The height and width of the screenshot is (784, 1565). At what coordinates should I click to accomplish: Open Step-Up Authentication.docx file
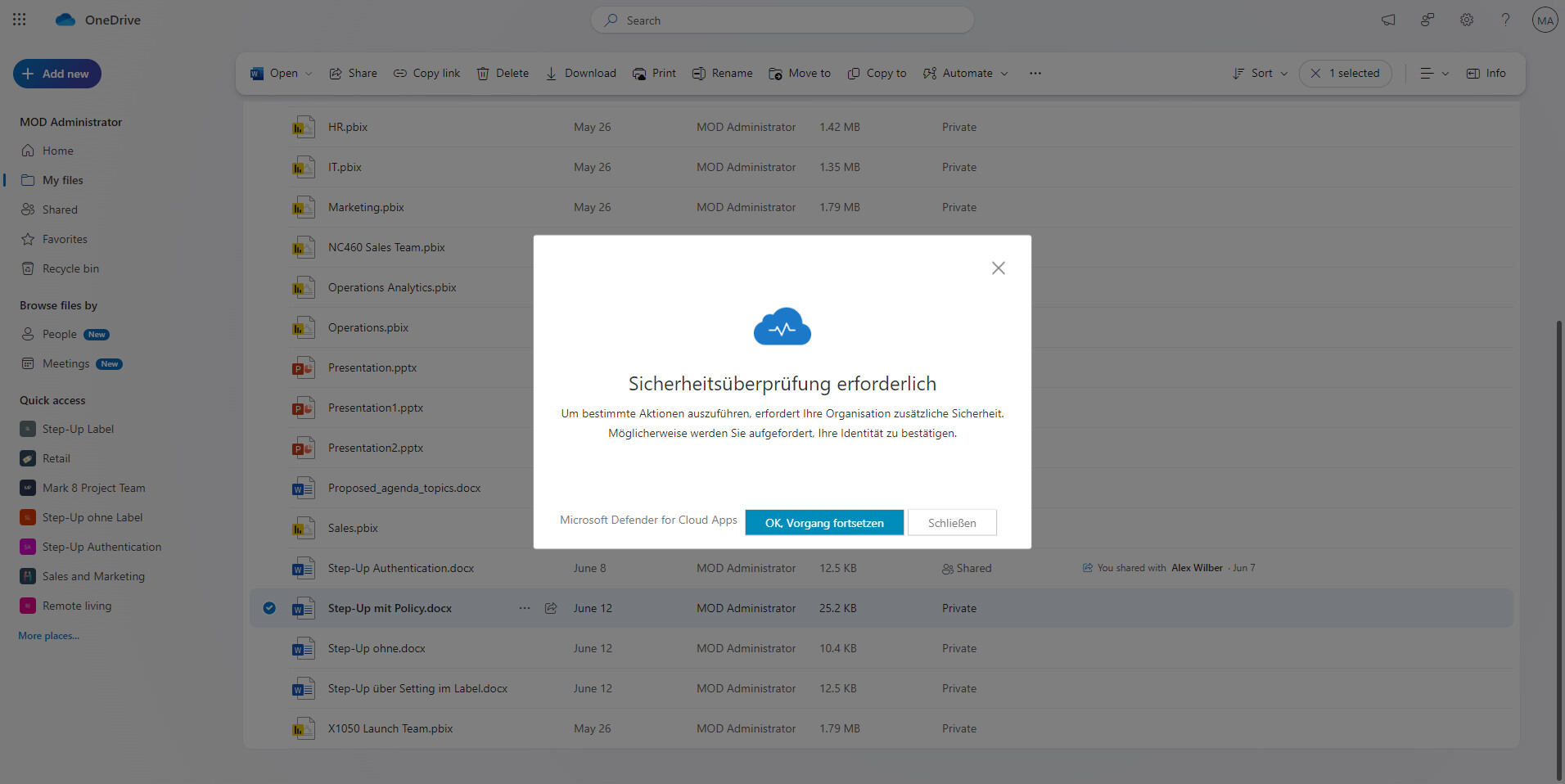pyautogui.click(x=401, y=568)
